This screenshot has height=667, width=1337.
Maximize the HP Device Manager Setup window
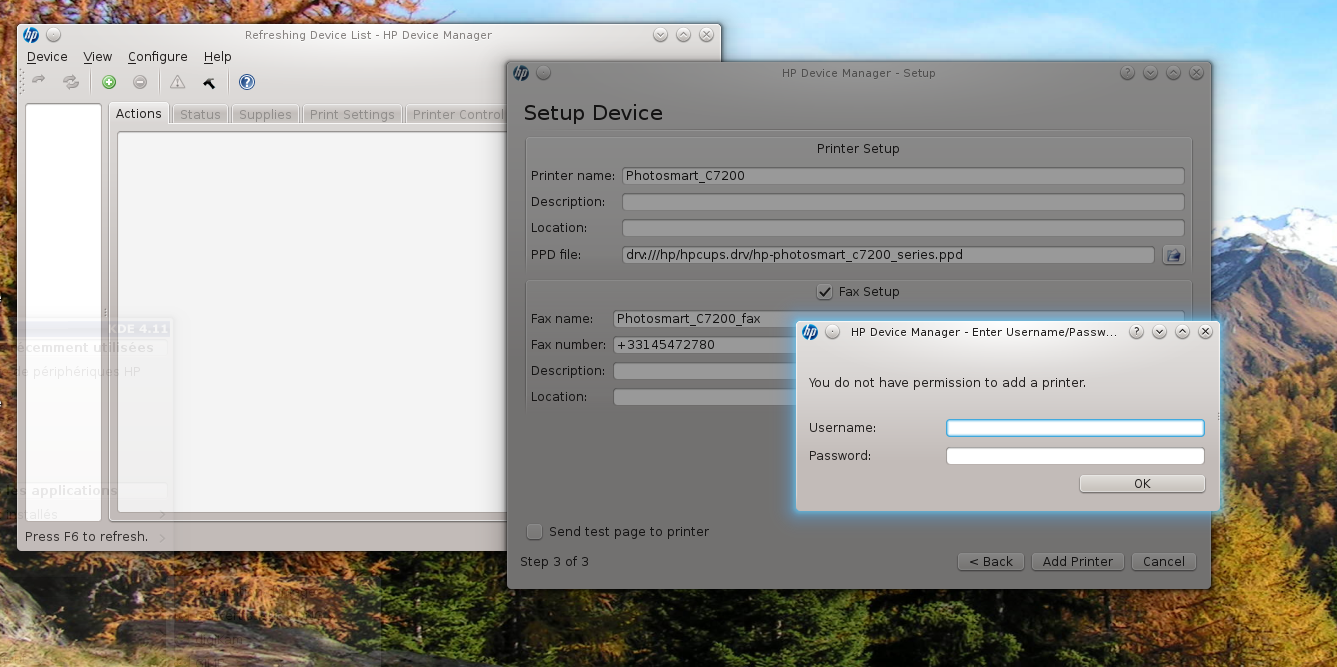(1173, 73)
